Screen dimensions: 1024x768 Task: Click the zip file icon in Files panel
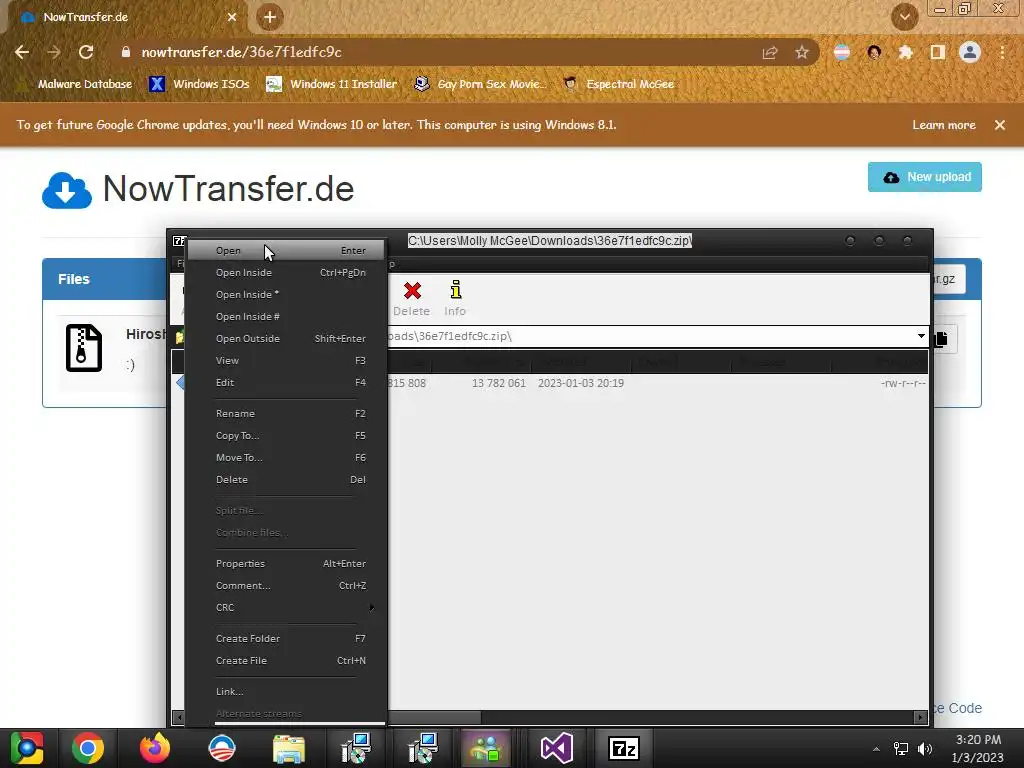point(84,347)
